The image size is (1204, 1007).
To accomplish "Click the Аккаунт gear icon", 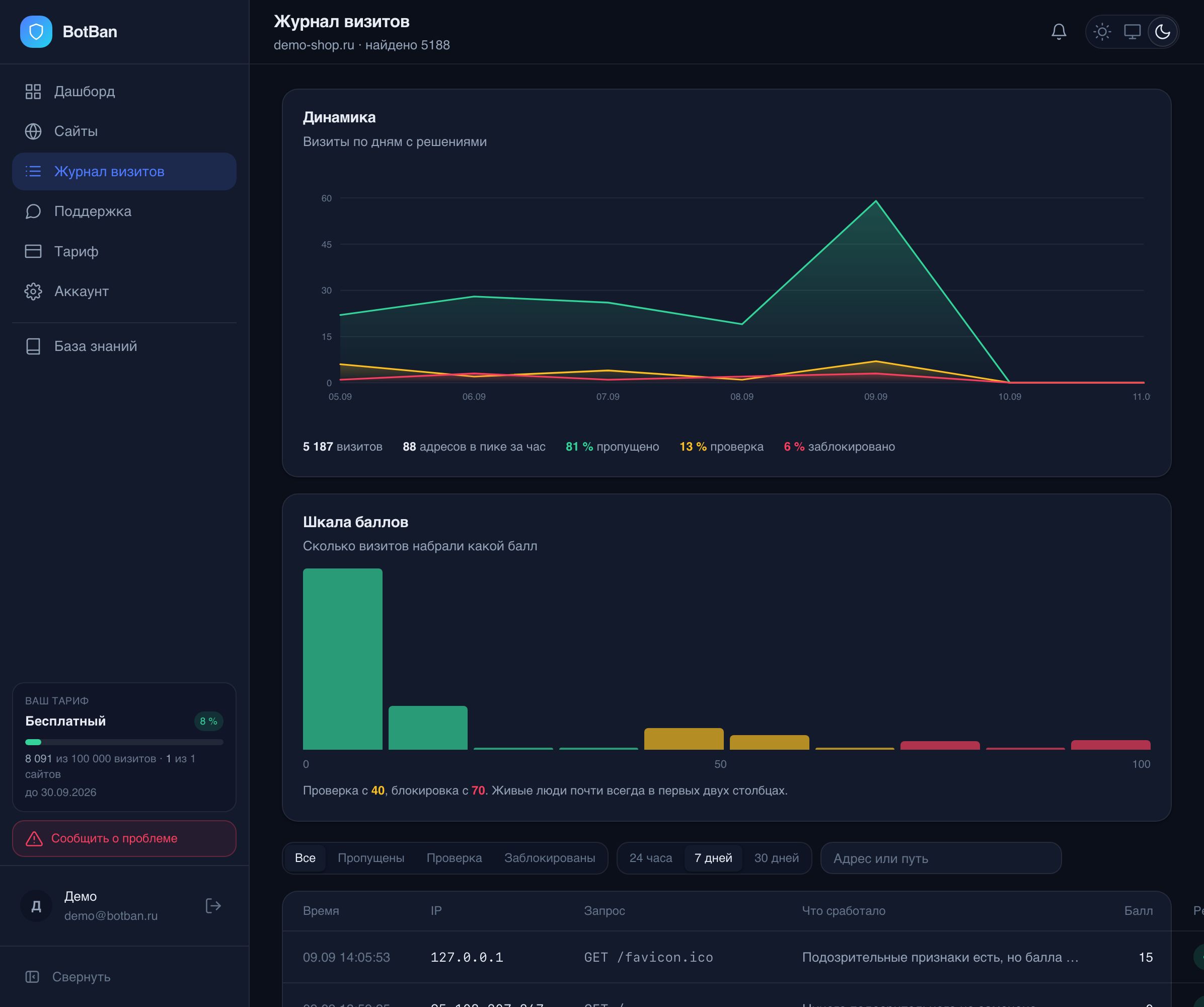I will point(33,292).
